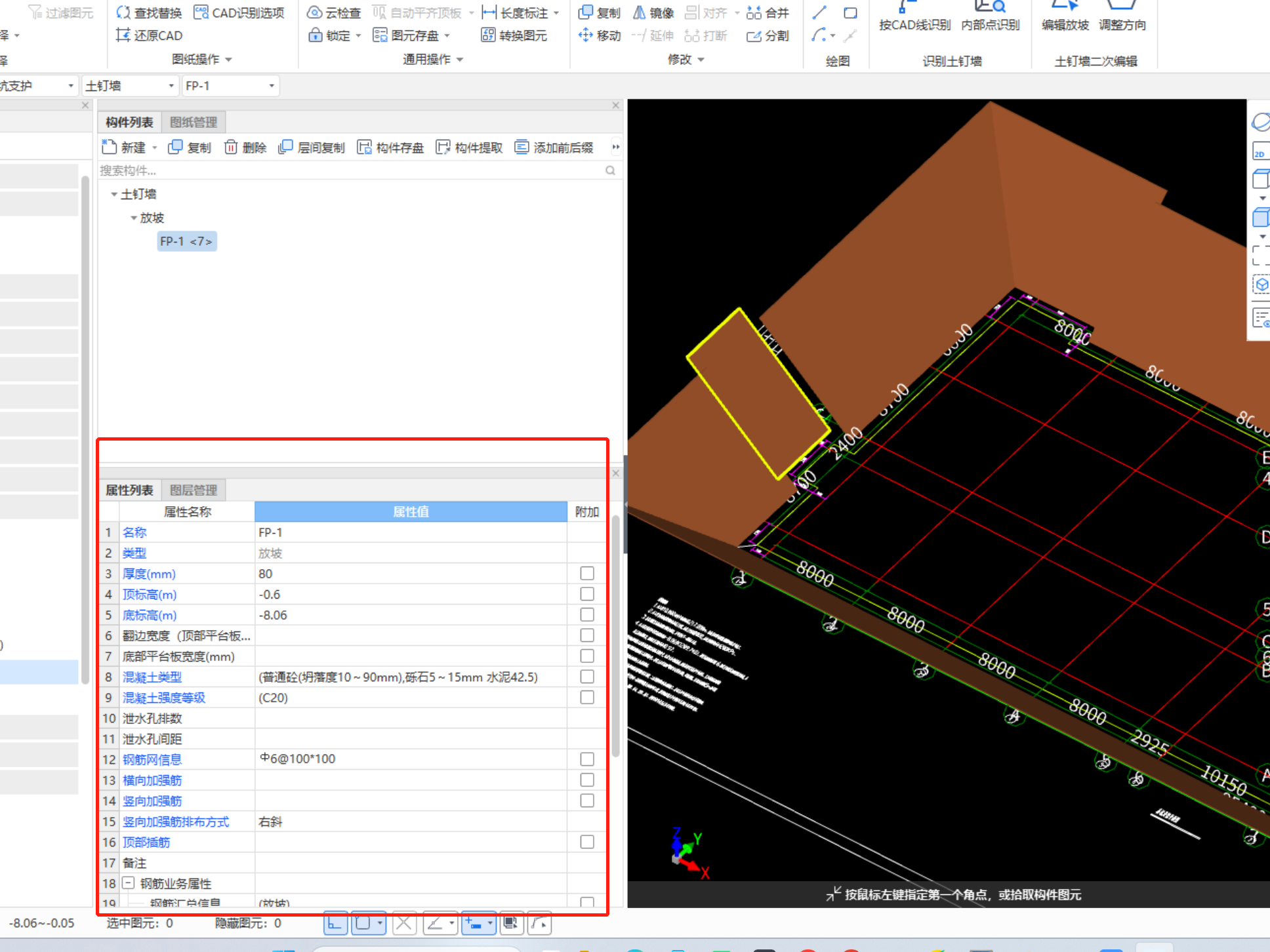Click the 顶部插筋 property link

click(x=146, y=842)
